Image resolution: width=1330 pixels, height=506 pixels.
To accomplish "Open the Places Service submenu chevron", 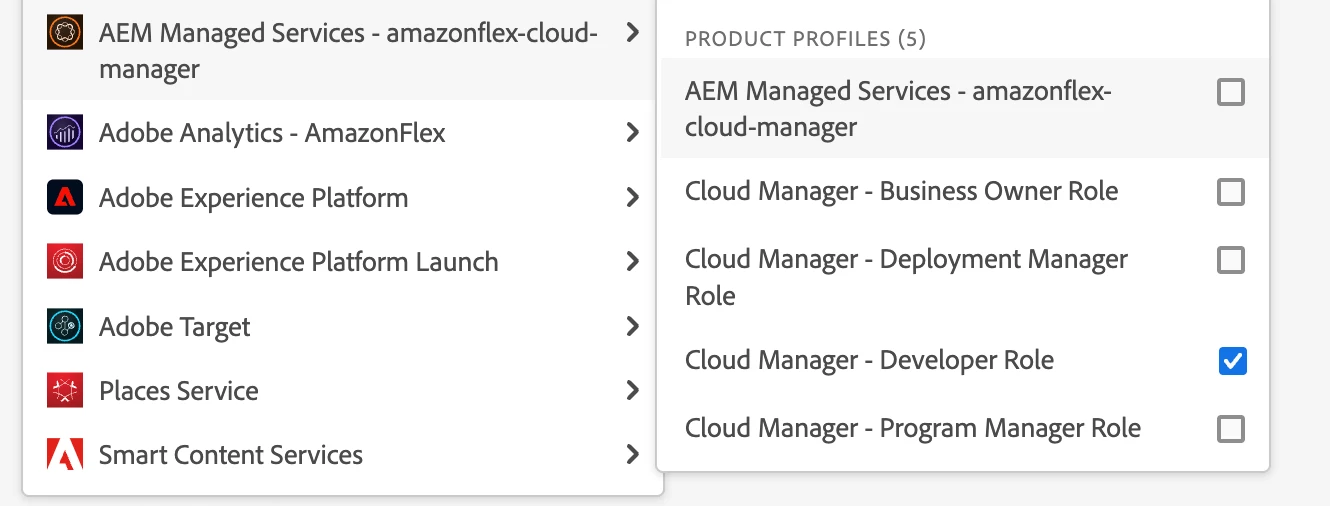I will (x=632, y=390).
